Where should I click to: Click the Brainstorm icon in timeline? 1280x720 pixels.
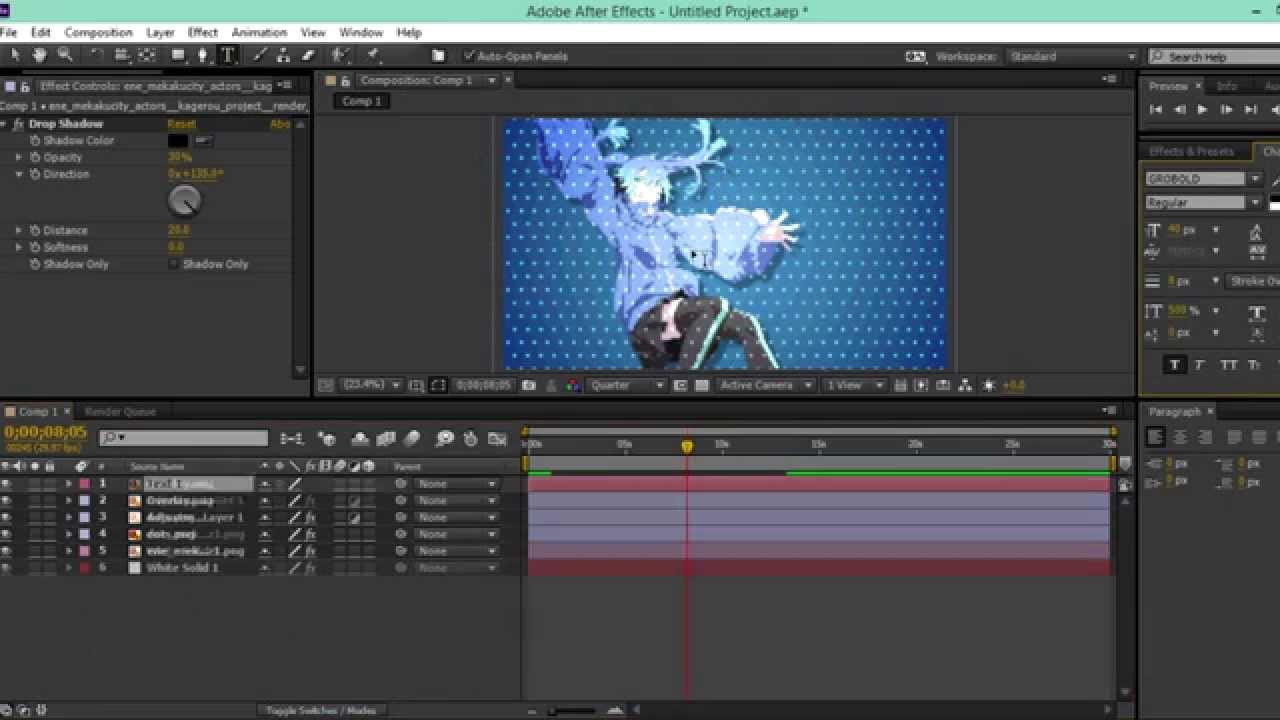tap(445, 438)
